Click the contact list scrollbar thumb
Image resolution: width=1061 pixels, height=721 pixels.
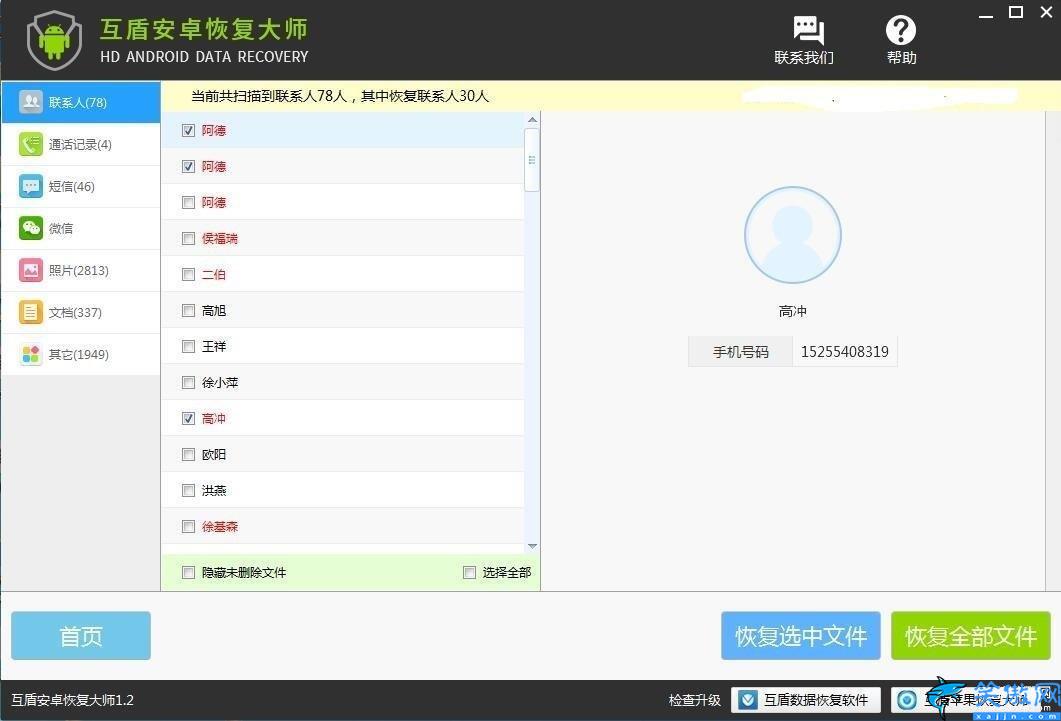click(533, 160)
